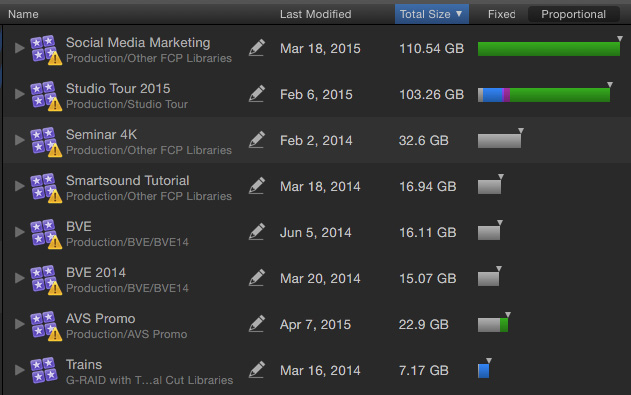Switch size bars to Fixed mode
This screenshot has height=395, width=631.
[501, 14]
